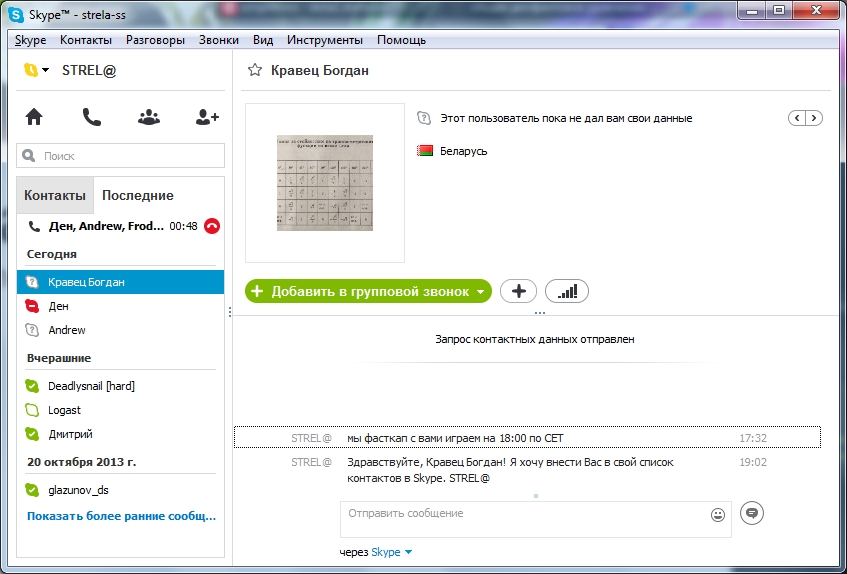Select Кравец Богдан in the contact list

[x=120, y=282]
